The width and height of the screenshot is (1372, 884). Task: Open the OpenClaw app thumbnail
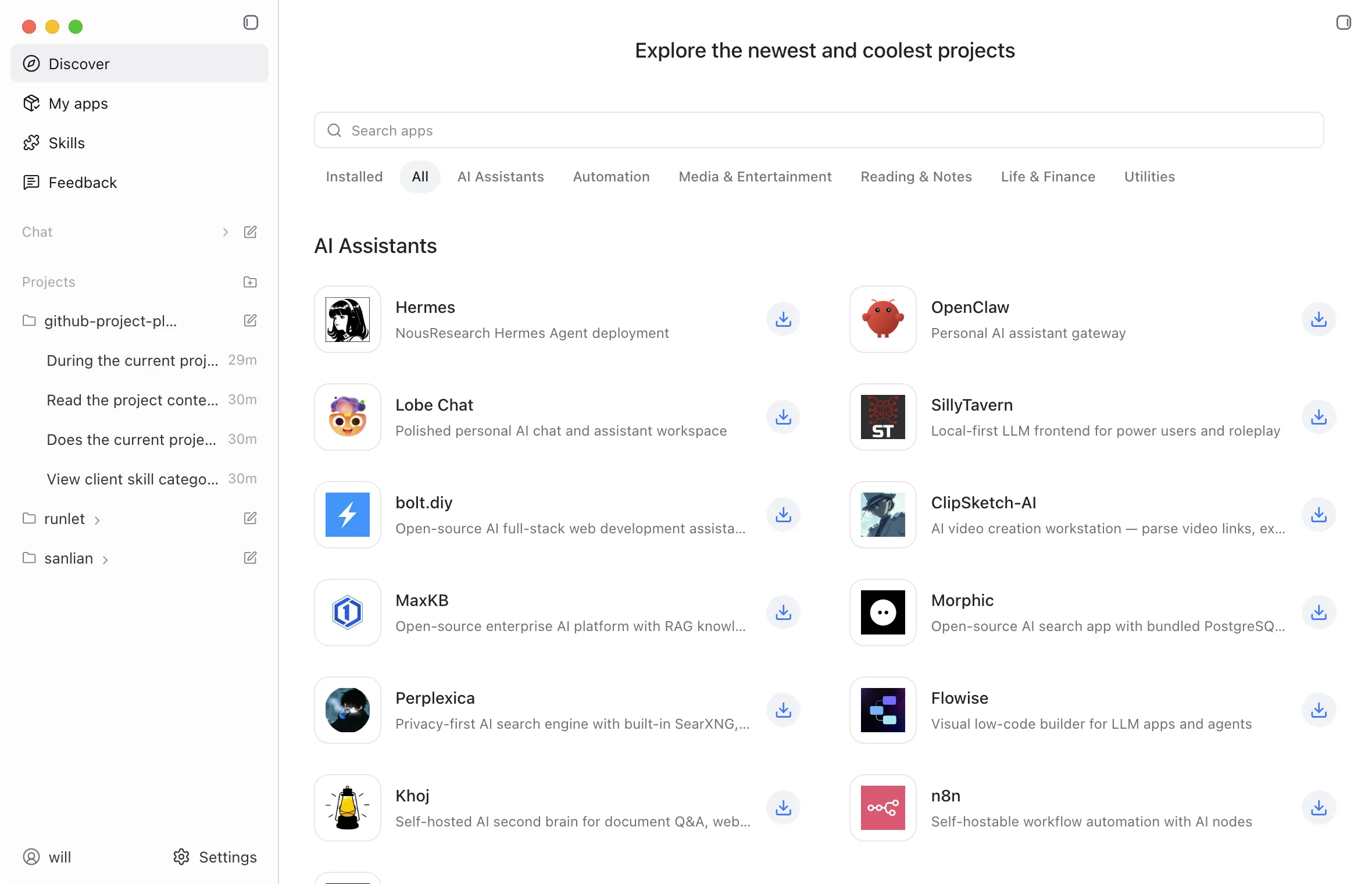pyautogui.click(x=883, y=319)
